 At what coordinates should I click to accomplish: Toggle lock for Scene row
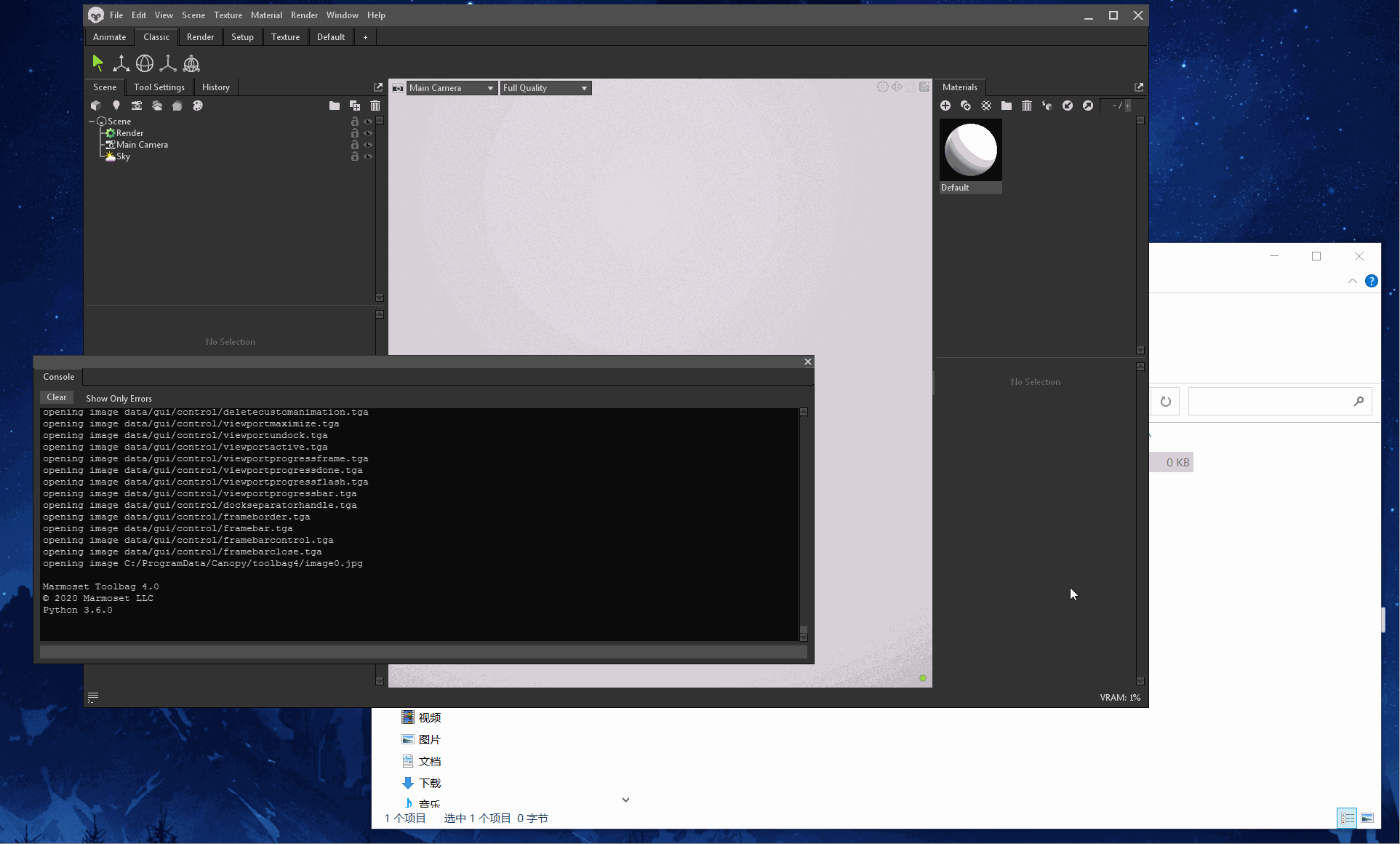[355, 122]
